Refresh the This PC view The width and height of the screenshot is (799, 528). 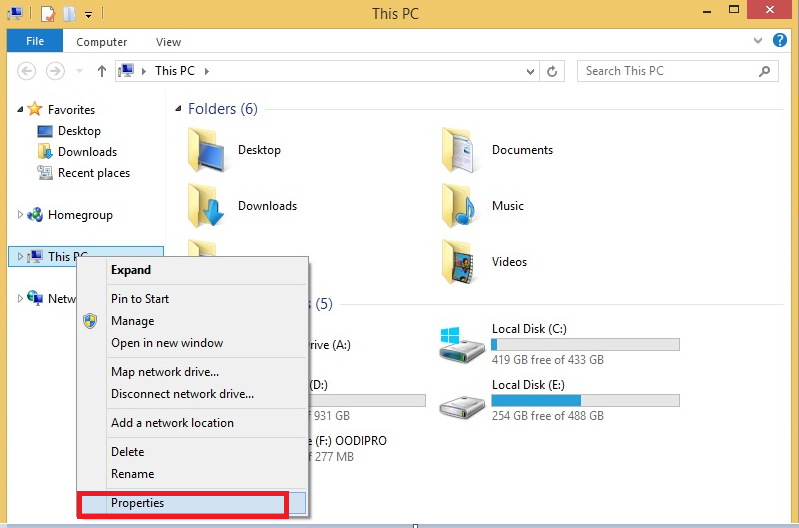(x=552, y=71)
